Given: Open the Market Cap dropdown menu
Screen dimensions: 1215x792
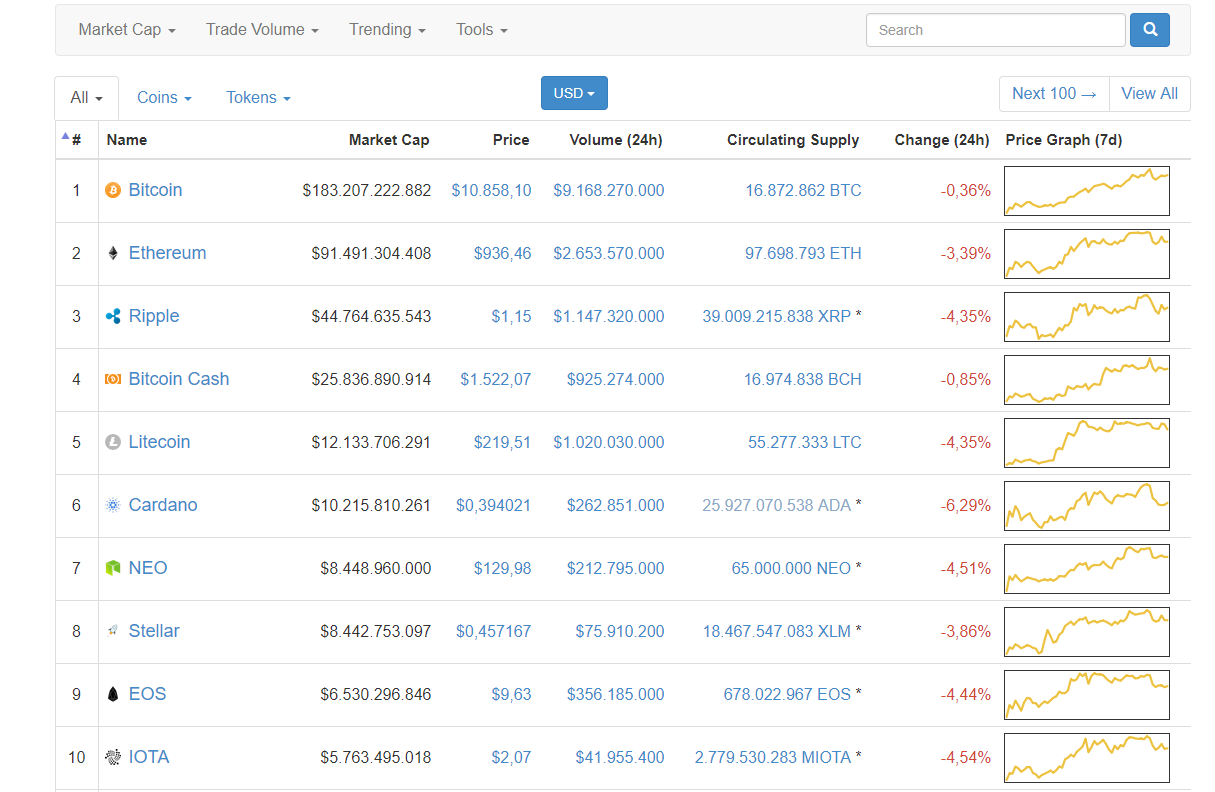Looking at the screenshot, I should [x=127, y=30].
